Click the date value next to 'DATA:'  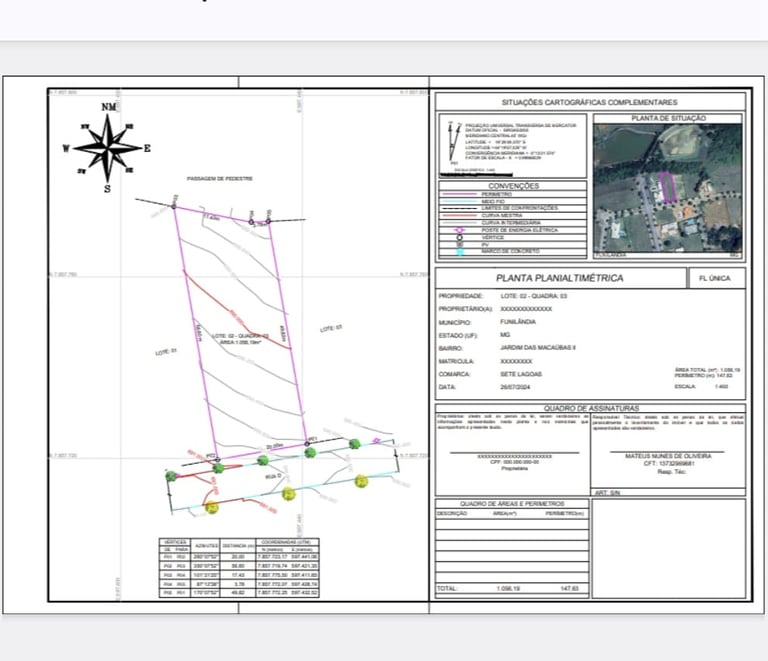click(515, 387)
